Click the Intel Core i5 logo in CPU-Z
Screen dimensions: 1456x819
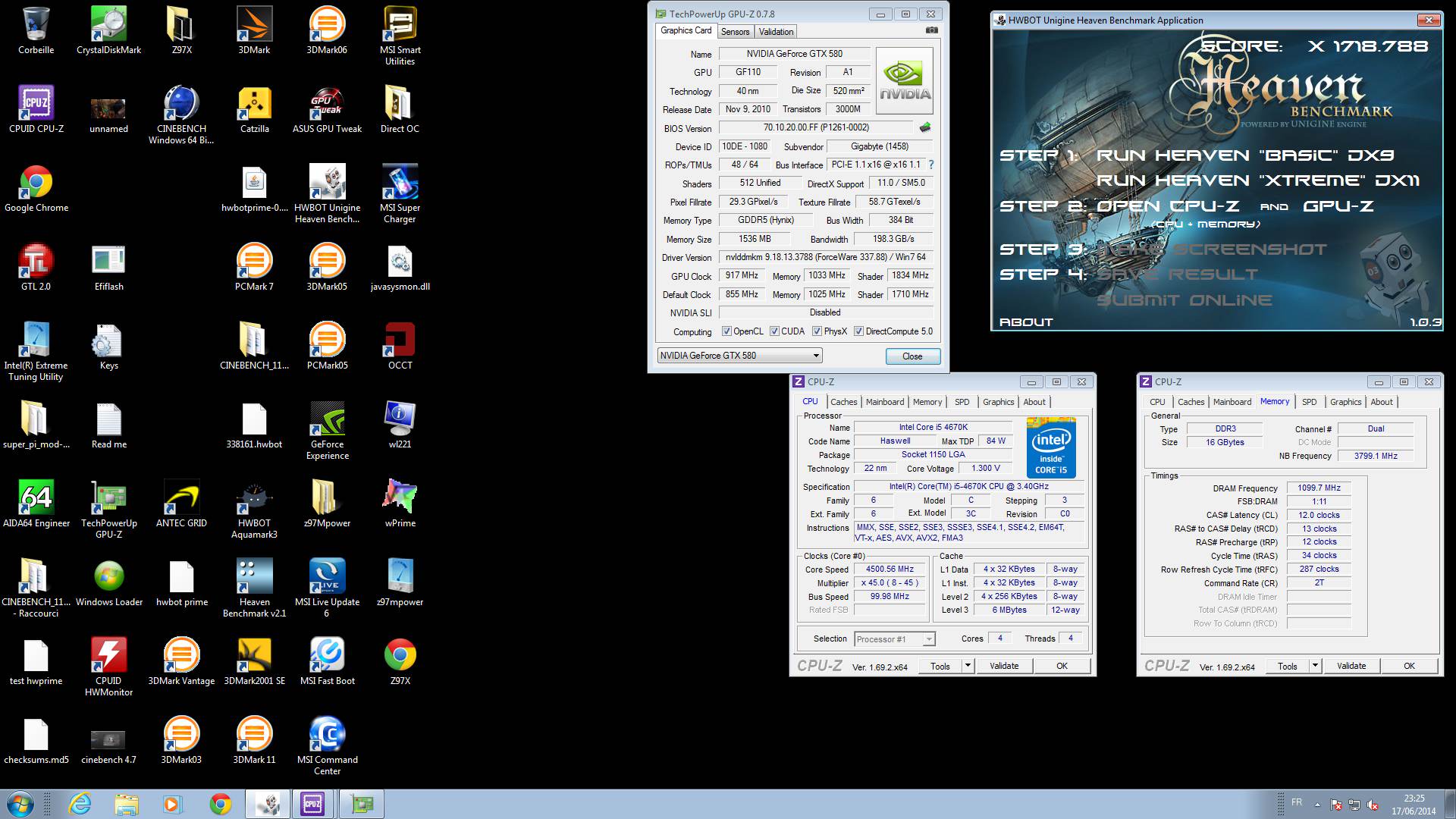pyautogui.click(x=1051, y=447)
